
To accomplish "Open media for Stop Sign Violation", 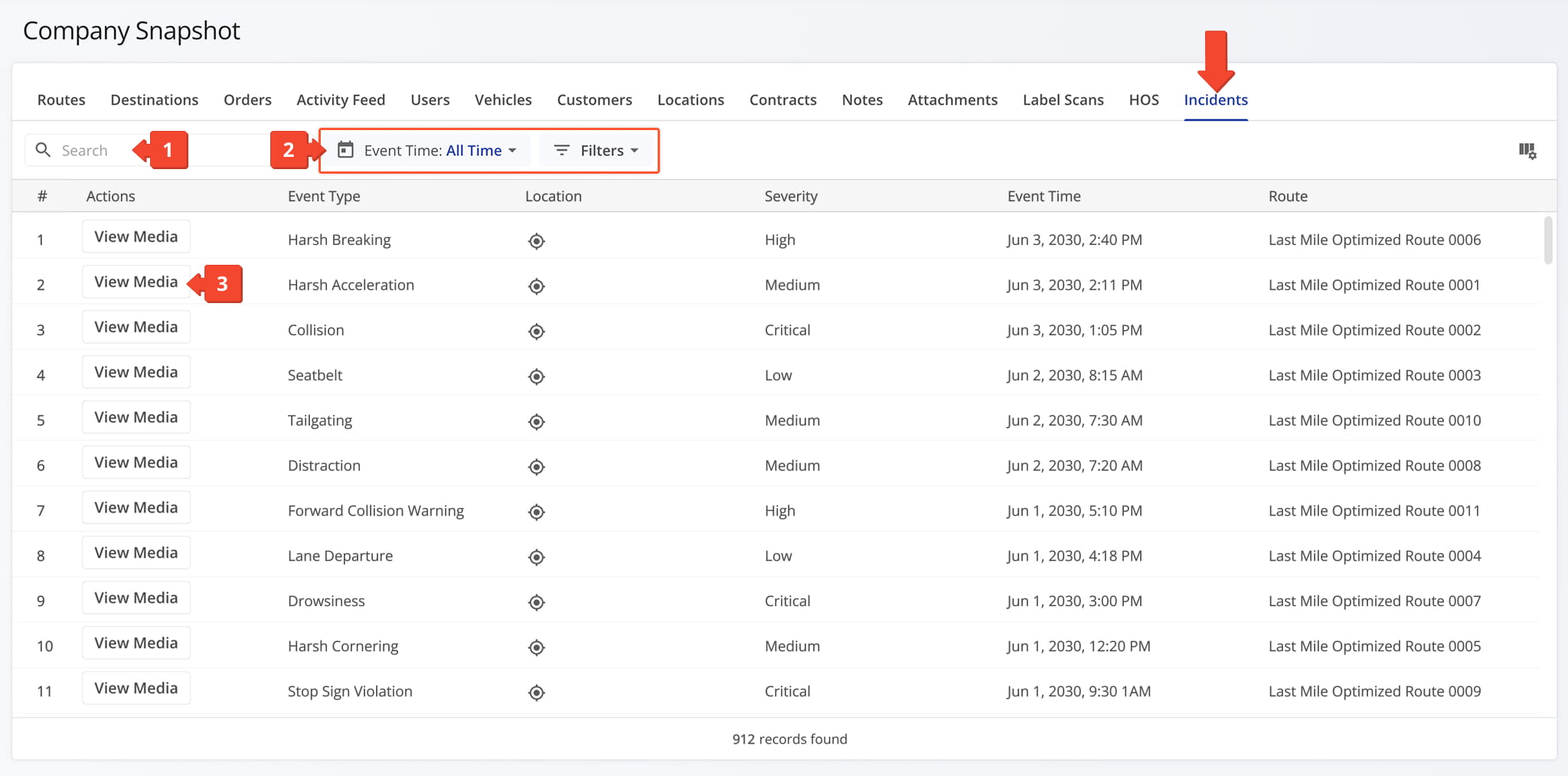I will (x=136, y=688).
